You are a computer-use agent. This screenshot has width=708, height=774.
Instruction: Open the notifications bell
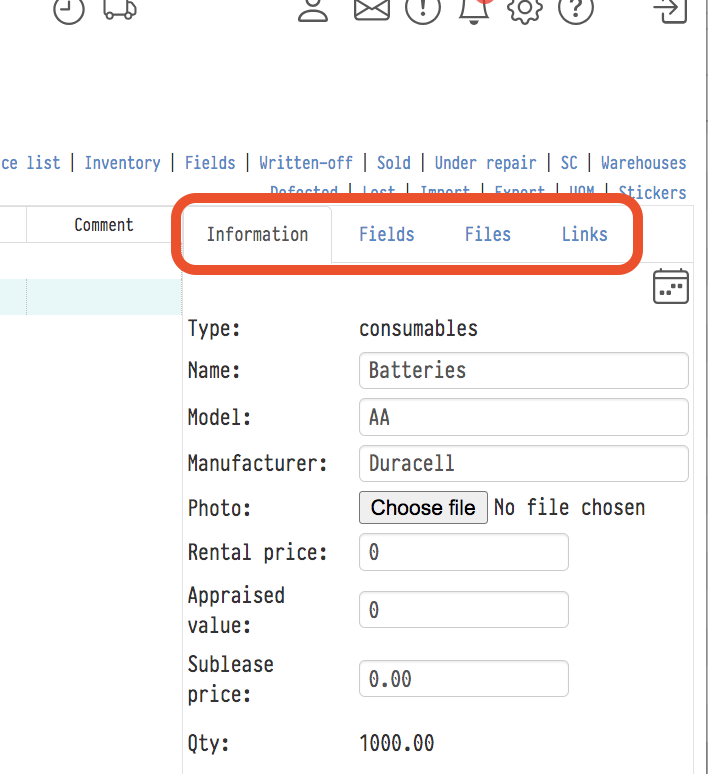[x=474, y=9]
